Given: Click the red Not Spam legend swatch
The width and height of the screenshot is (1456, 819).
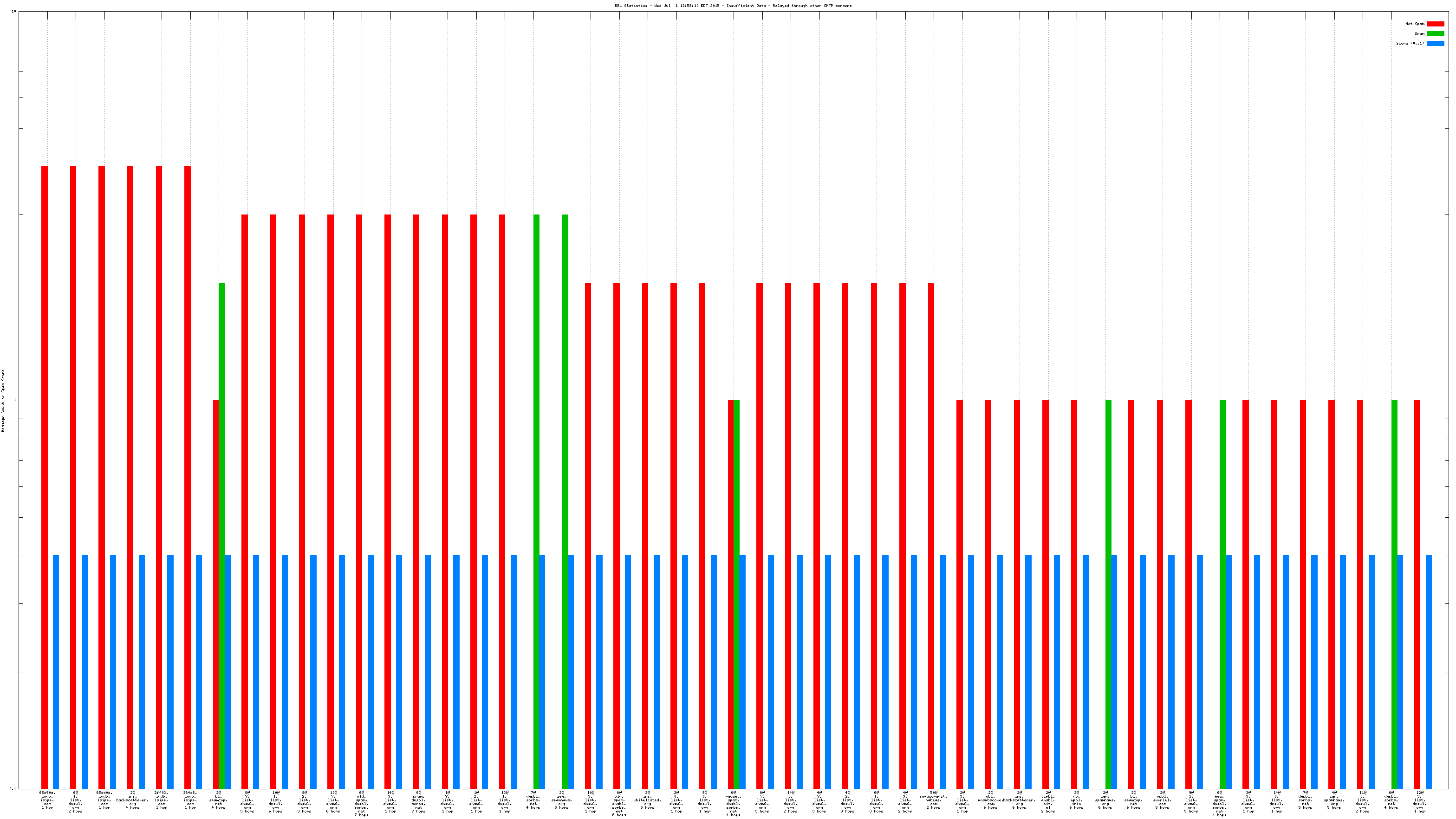Looking at the screenshot, I should pyautogui.click(x=1435, y=24).
